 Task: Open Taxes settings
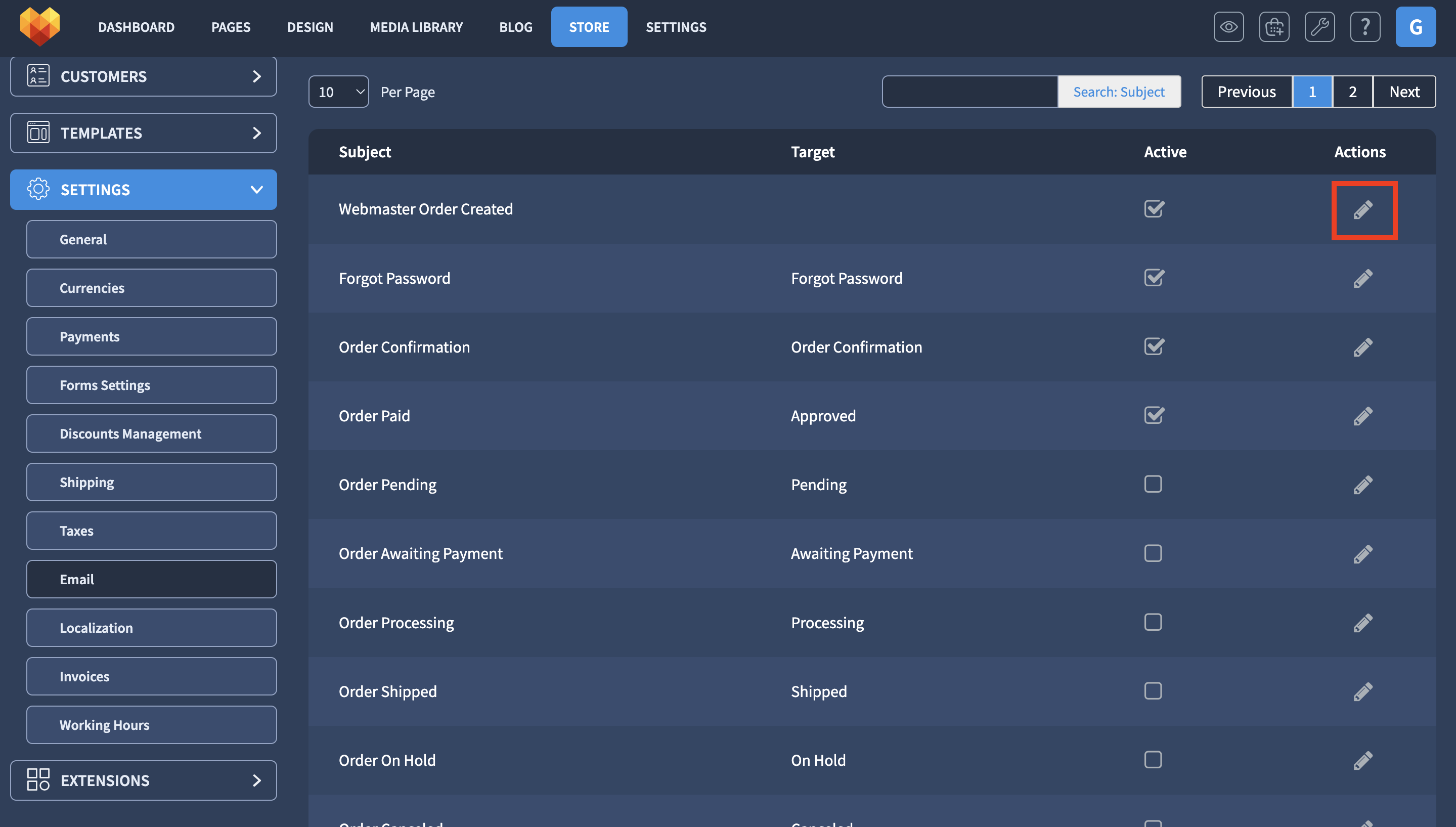tap(152, 531)
